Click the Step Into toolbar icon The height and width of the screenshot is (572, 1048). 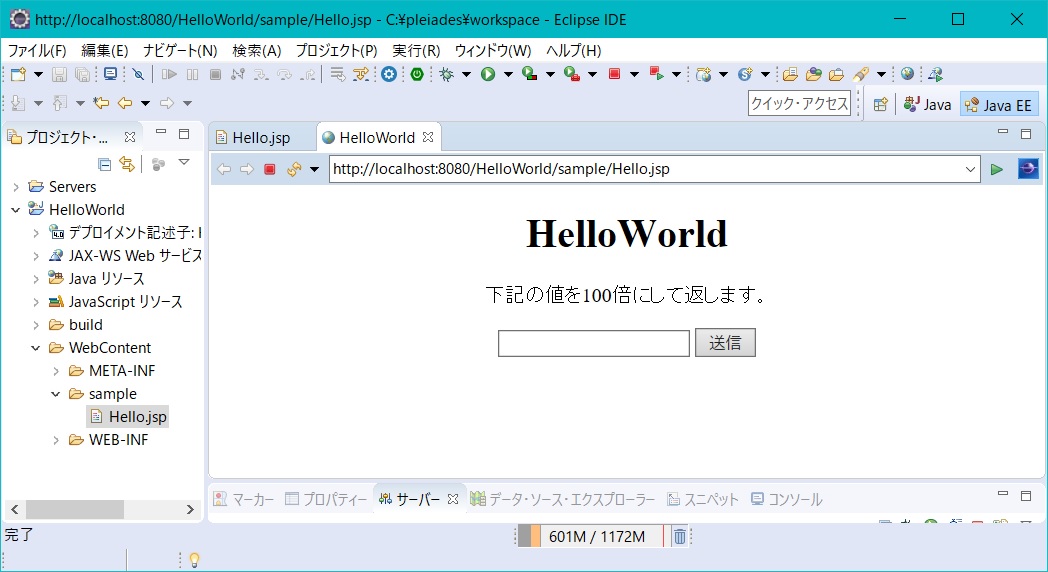pos(261,74)
